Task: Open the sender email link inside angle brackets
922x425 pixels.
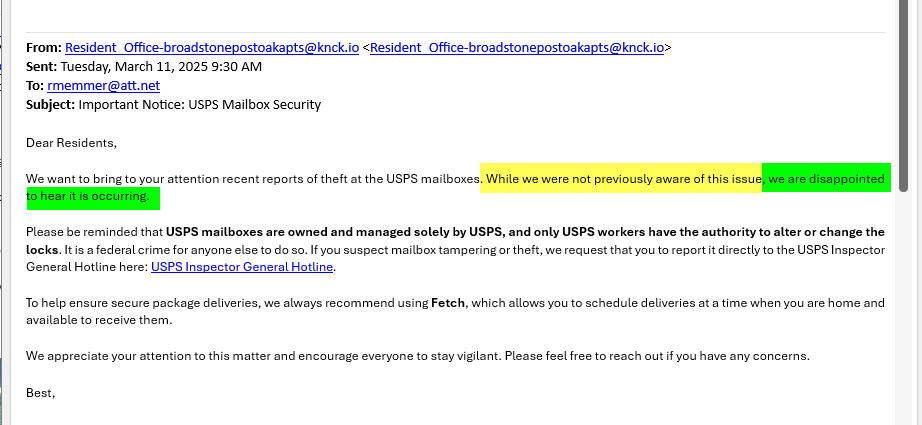Action: 517,48
